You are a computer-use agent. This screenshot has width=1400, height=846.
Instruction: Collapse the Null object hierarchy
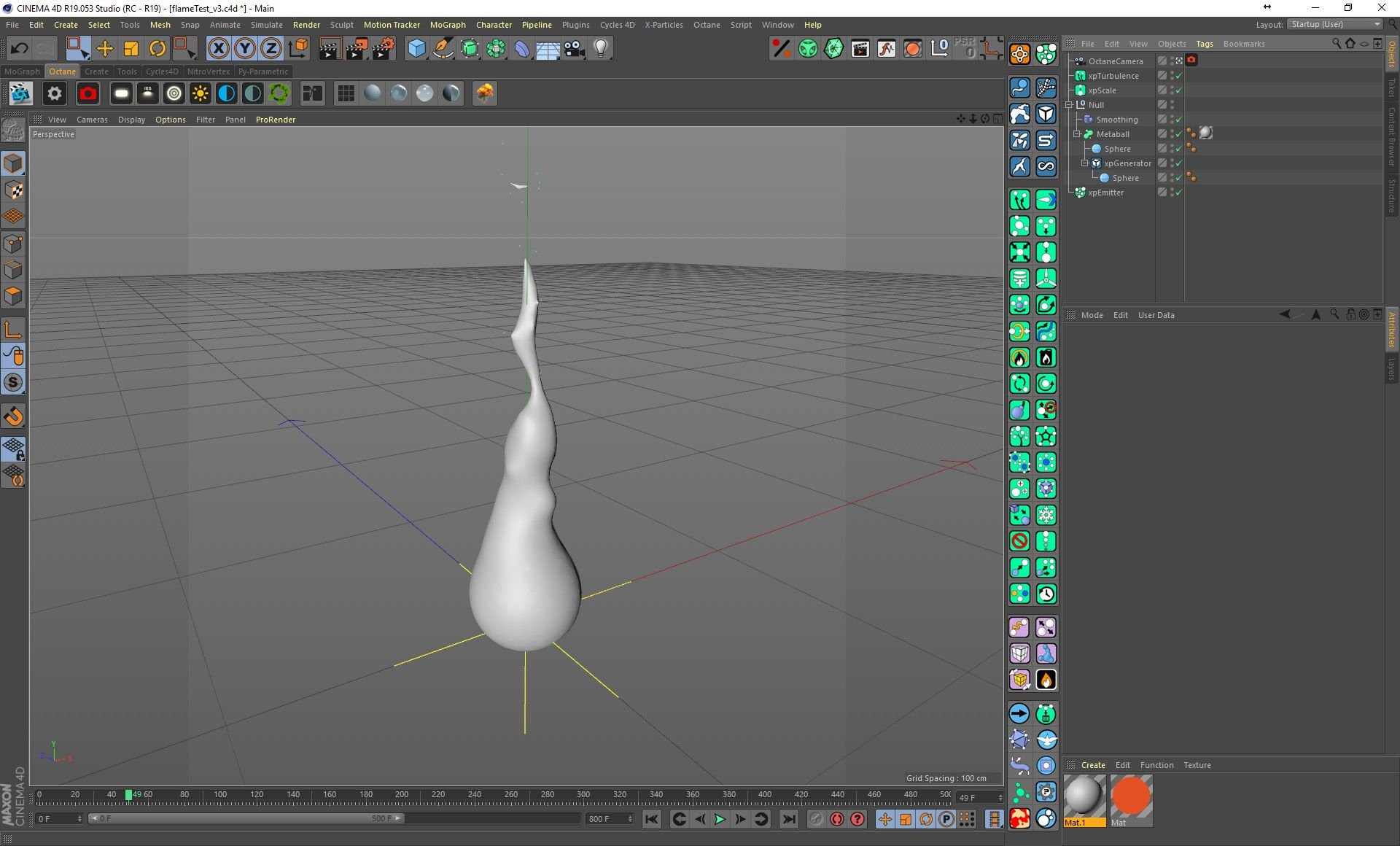pos(1069,105)
